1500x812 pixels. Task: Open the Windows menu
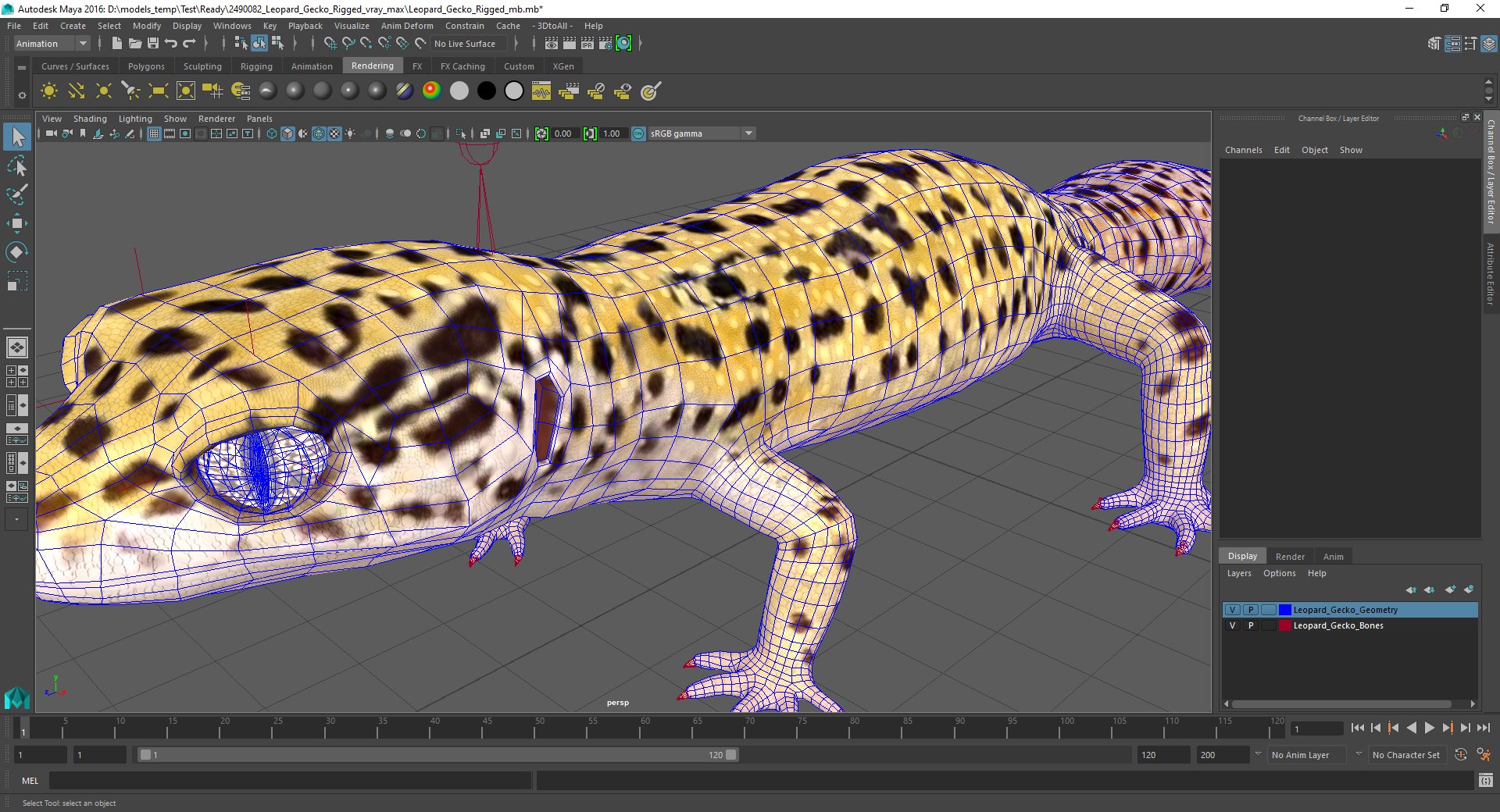232,26
